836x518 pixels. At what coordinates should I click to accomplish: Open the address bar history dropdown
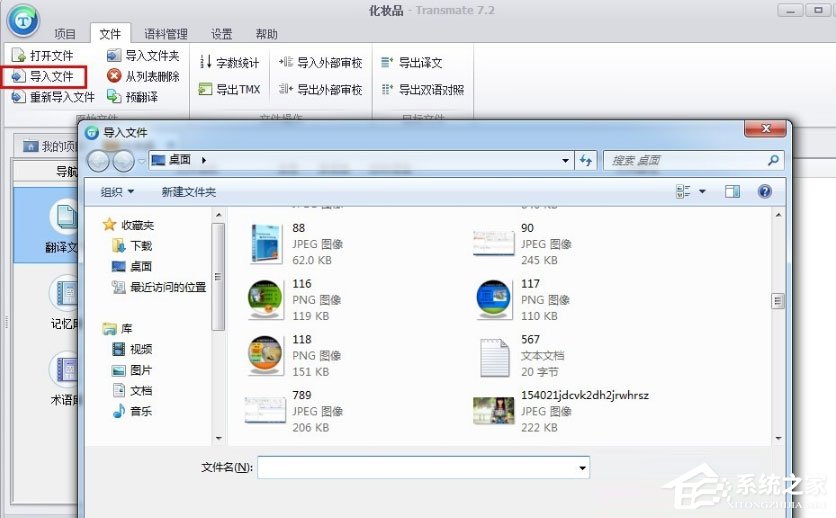(x=565, y=160)
